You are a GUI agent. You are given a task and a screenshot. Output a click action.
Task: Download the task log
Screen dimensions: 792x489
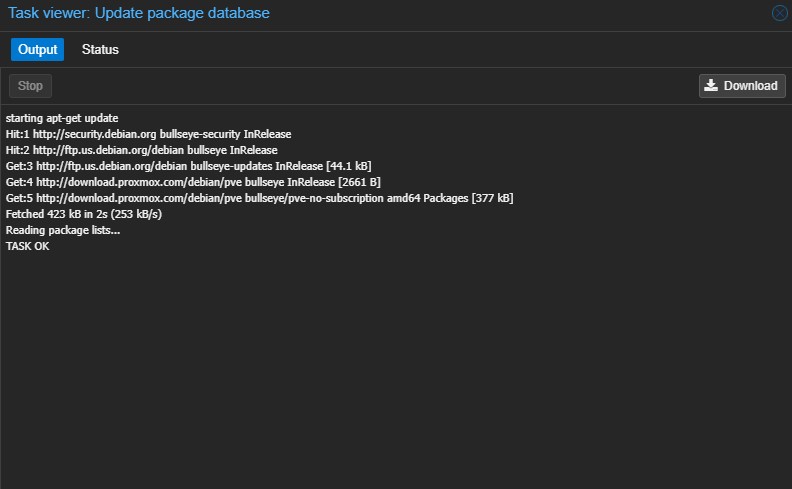click(x=742, y=86)
